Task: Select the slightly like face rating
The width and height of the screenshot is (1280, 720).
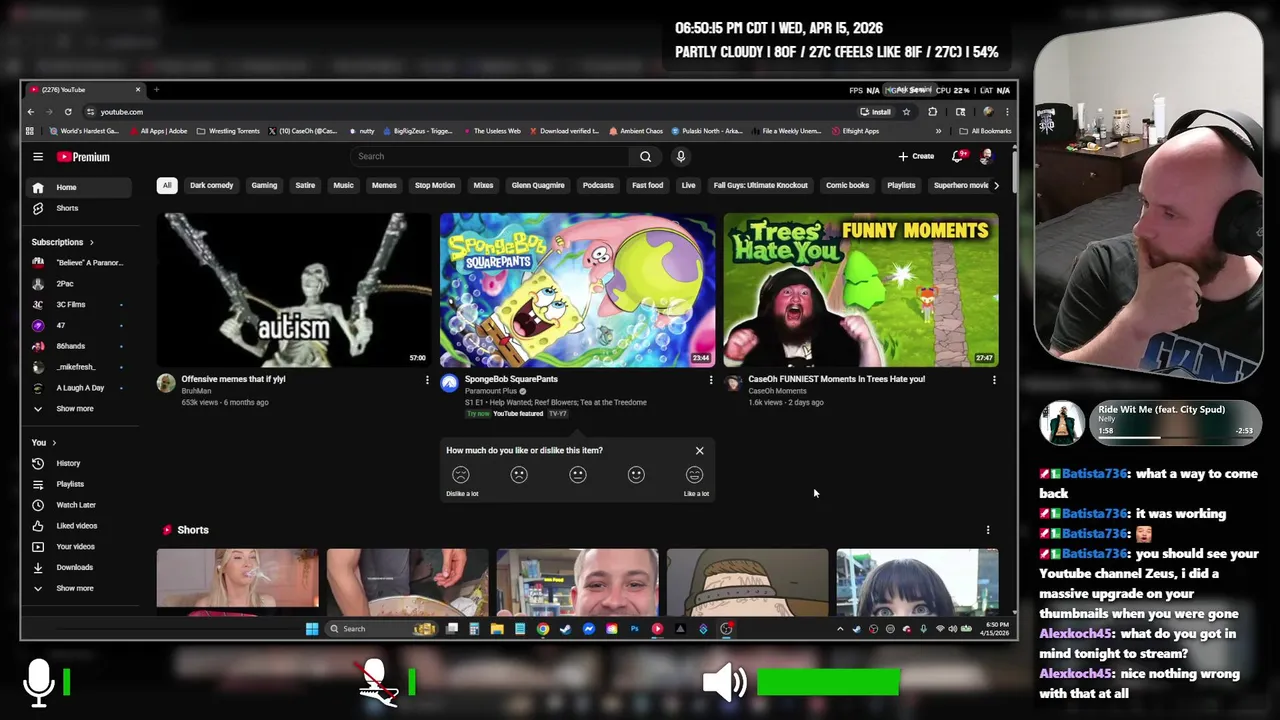Action: (x=636, y=475)
